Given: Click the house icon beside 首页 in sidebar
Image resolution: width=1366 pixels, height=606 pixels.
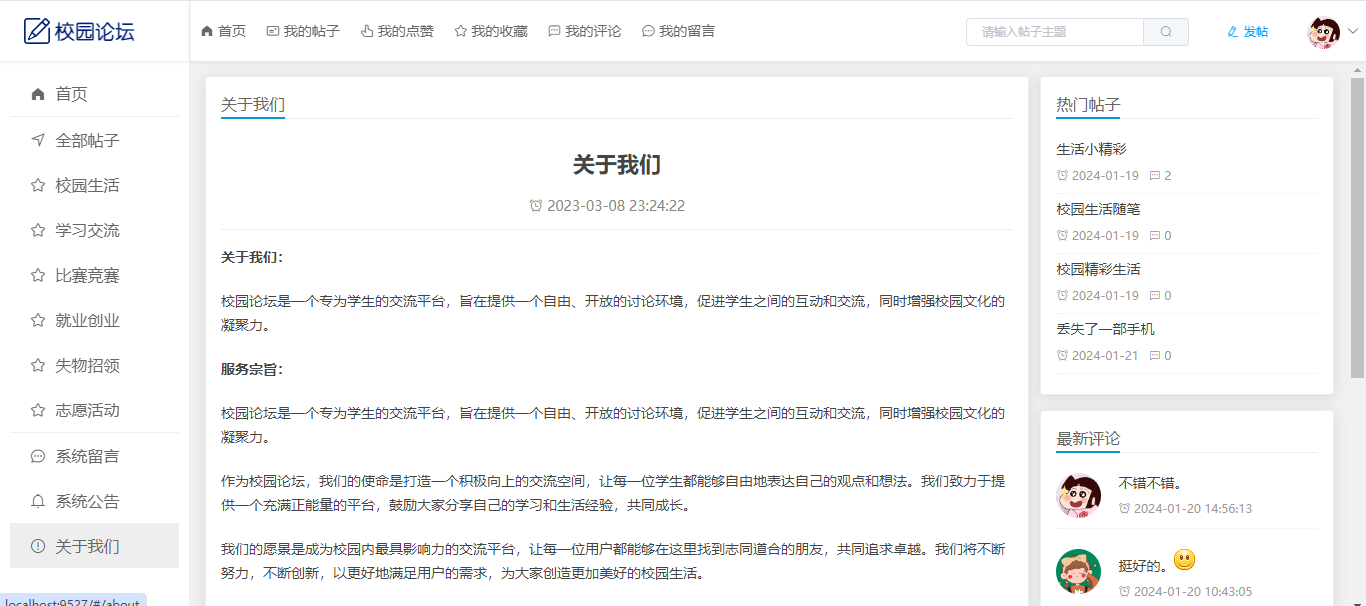Looking at the screenshot, I should (38, 94).
